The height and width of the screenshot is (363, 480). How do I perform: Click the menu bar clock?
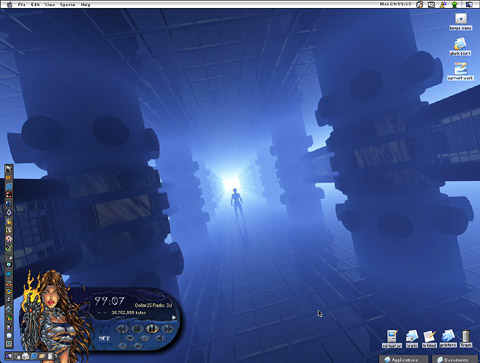point(396,4)
